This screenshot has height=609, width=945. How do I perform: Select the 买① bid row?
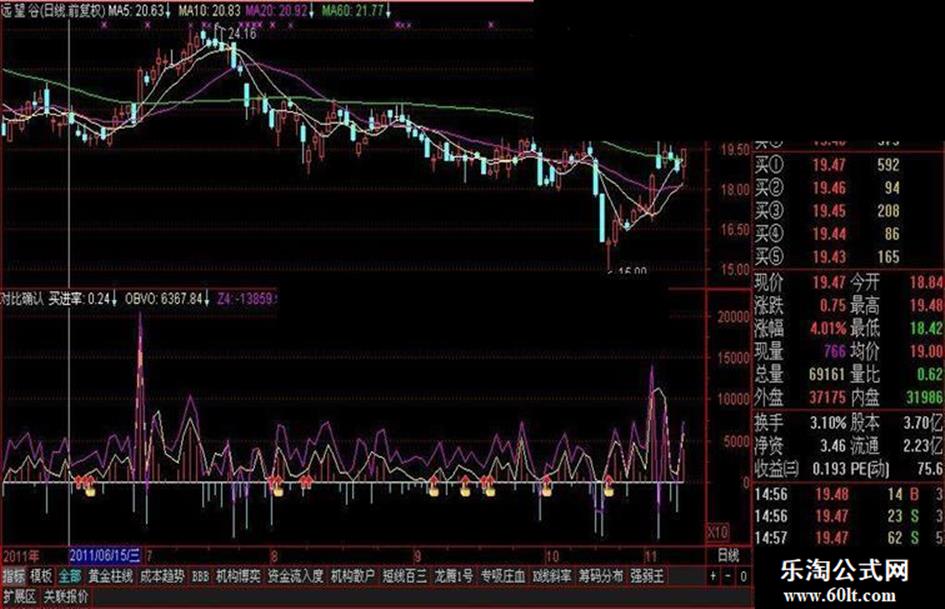(x=827, y=165)
